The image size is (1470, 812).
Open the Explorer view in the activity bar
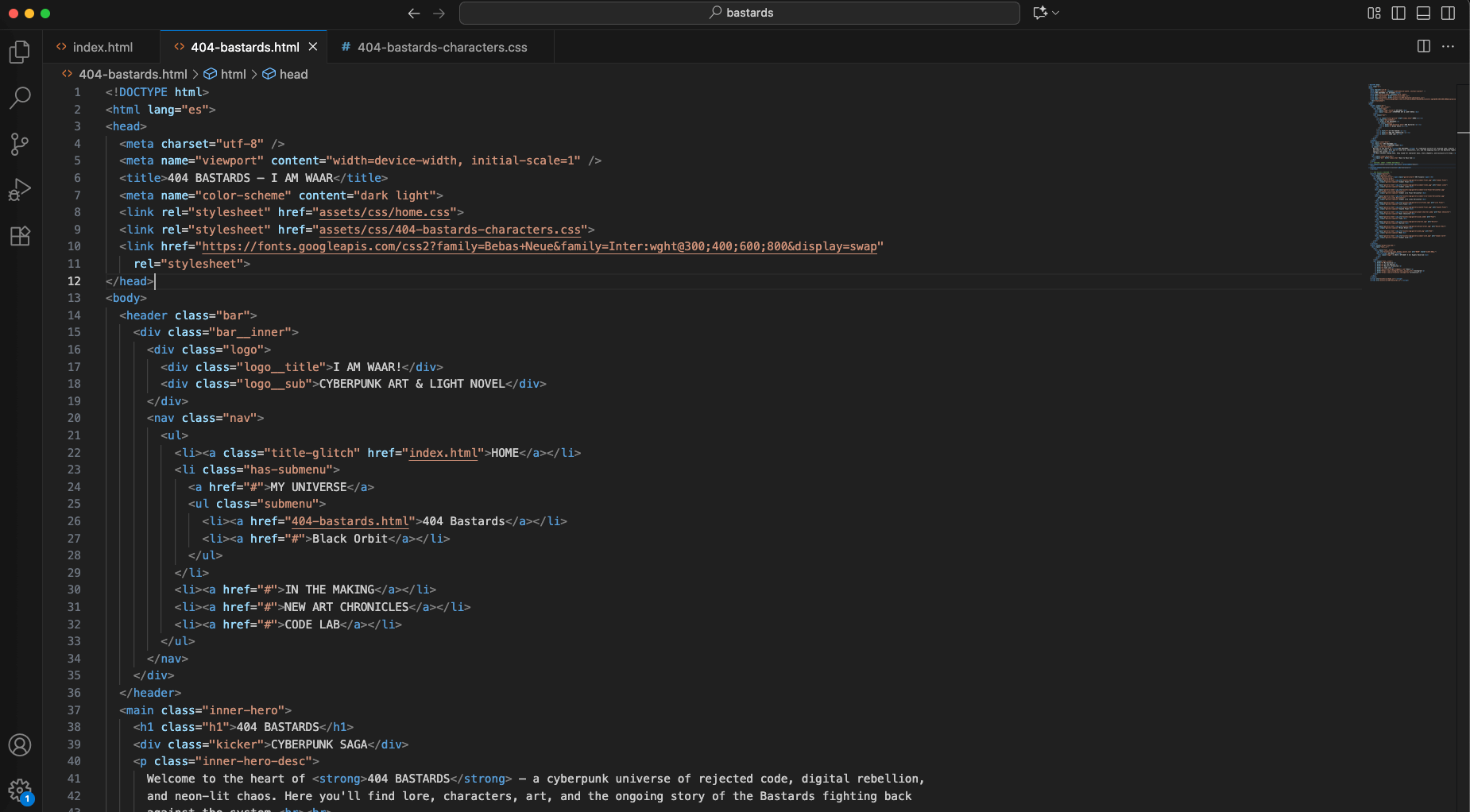coord(20,52)
